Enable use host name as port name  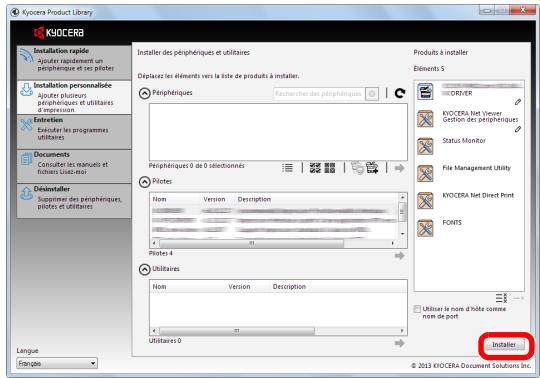click(417, 309)
